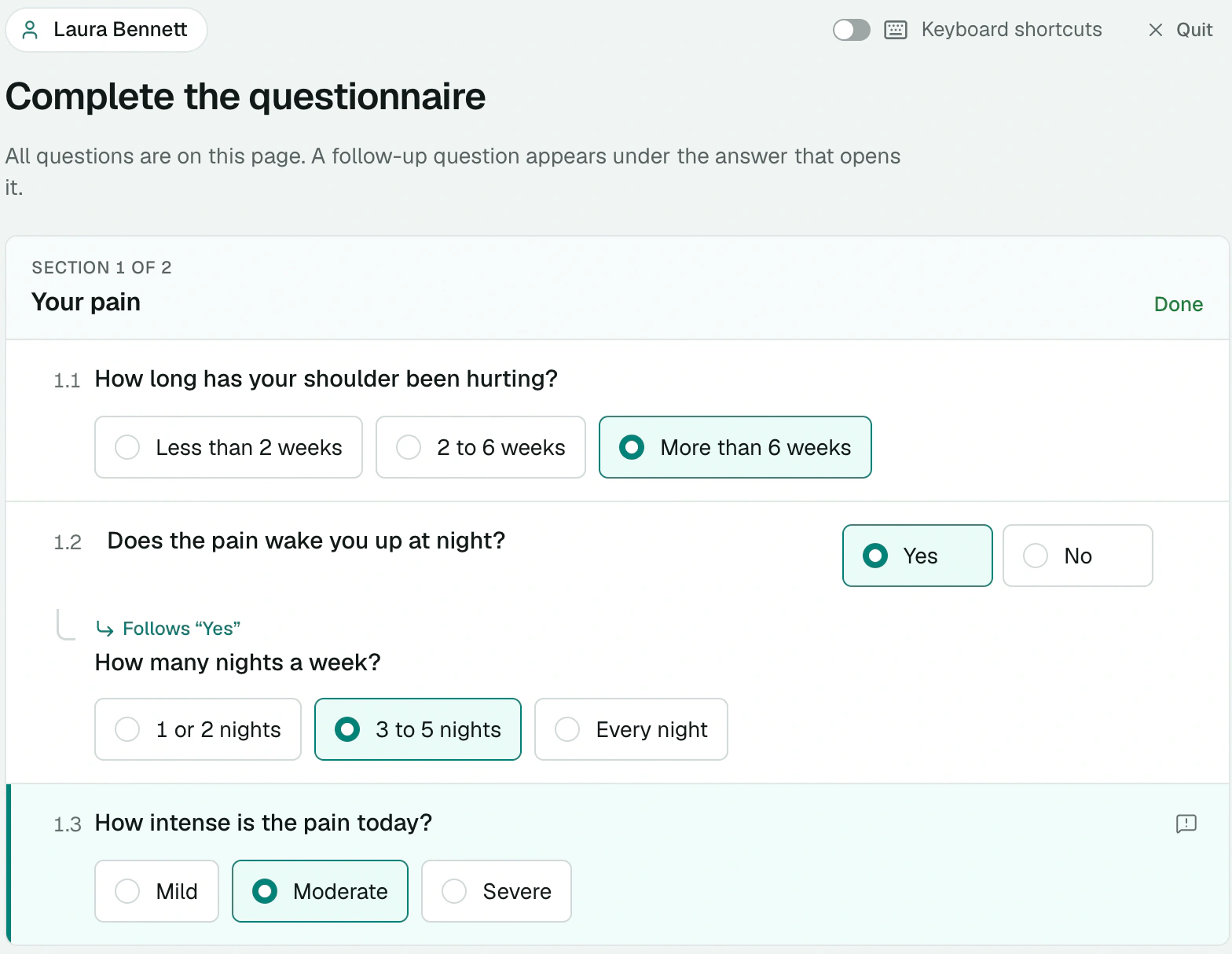The image size is (1232, 954).
Task: Set pain intensity to Severe
Action: click(x=497, y=891)
